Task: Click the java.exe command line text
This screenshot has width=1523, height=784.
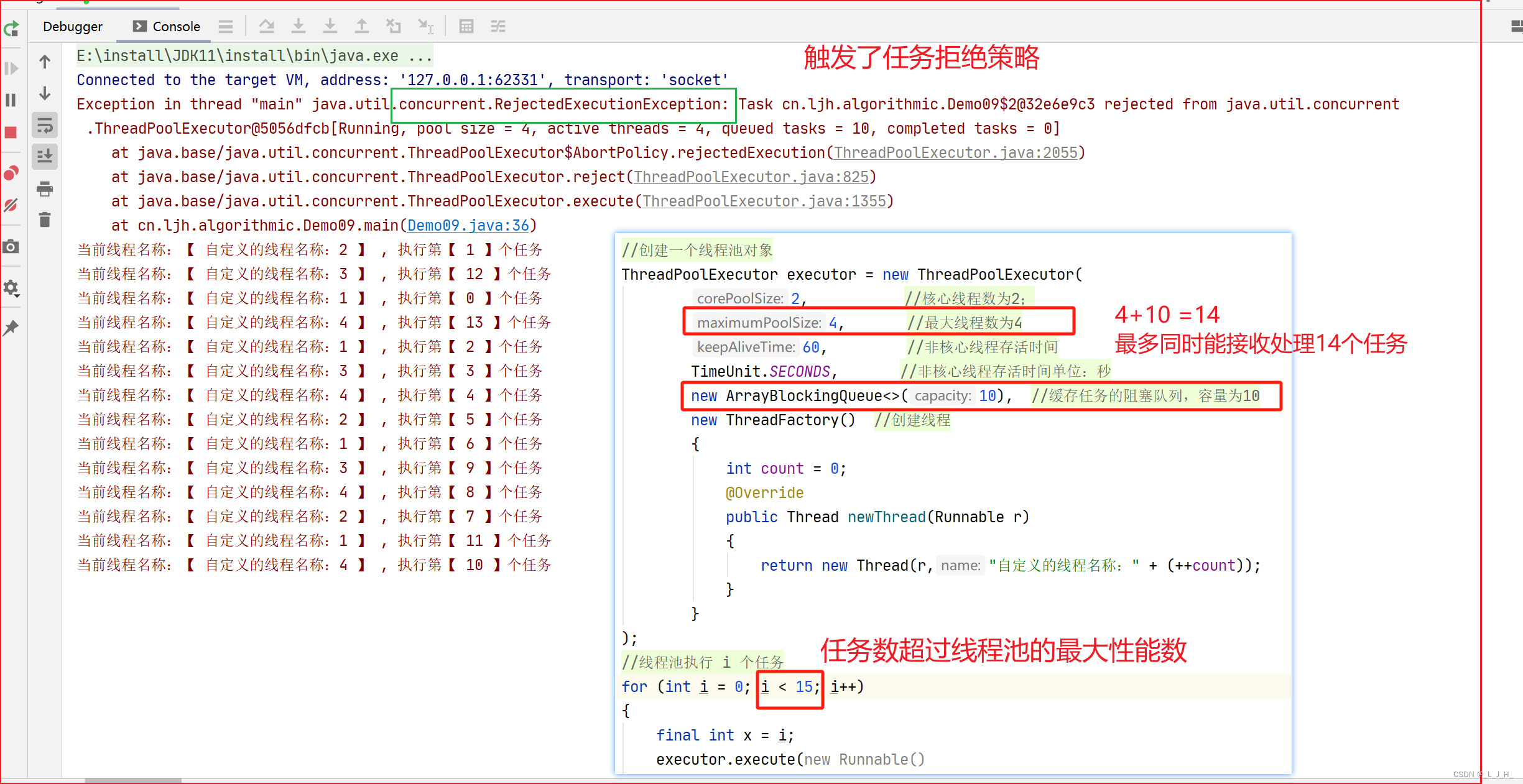Action: pos(254,56)
